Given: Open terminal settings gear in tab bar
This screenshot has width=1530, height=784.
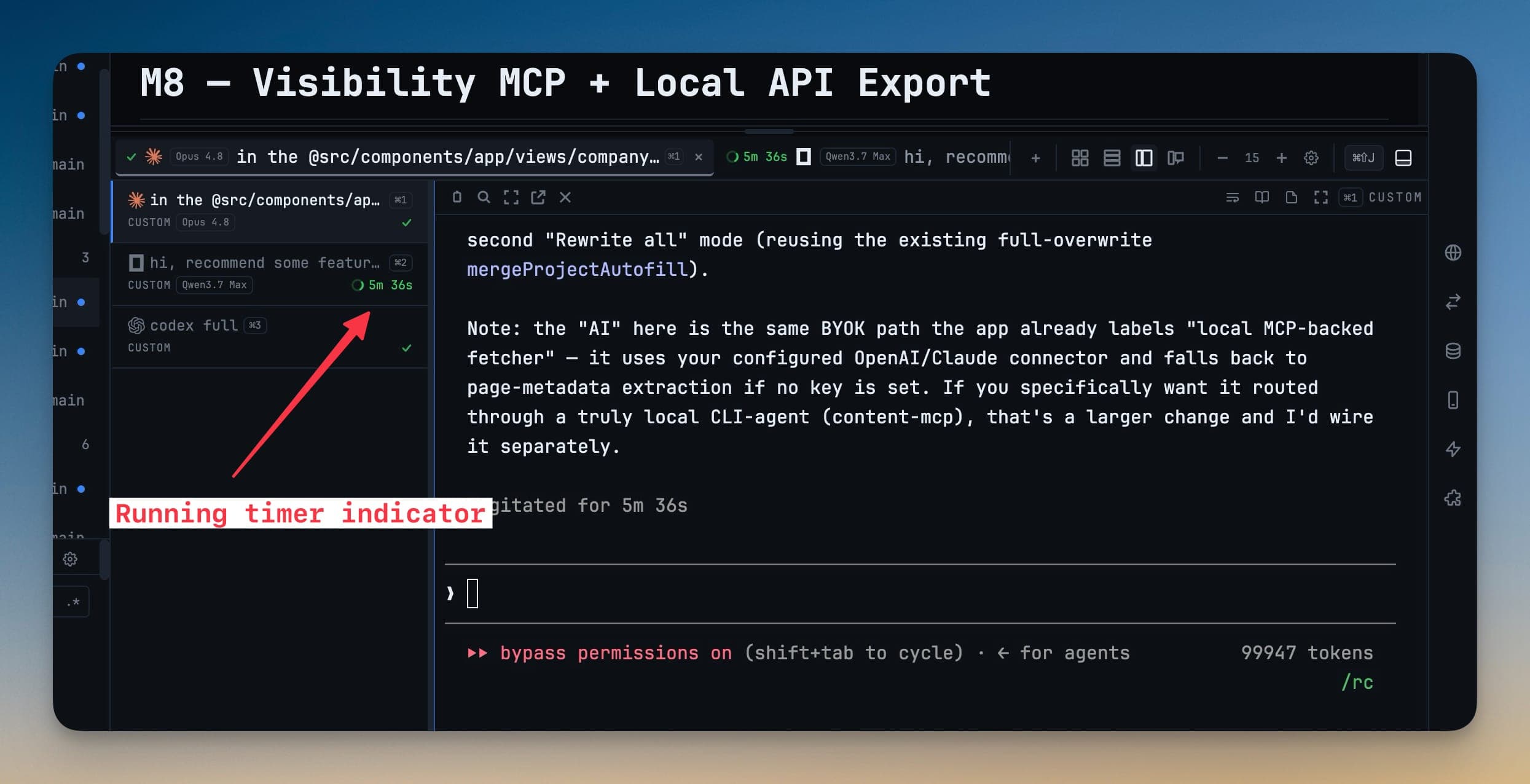Looking at the screenshot, I should click(1311, 158).
